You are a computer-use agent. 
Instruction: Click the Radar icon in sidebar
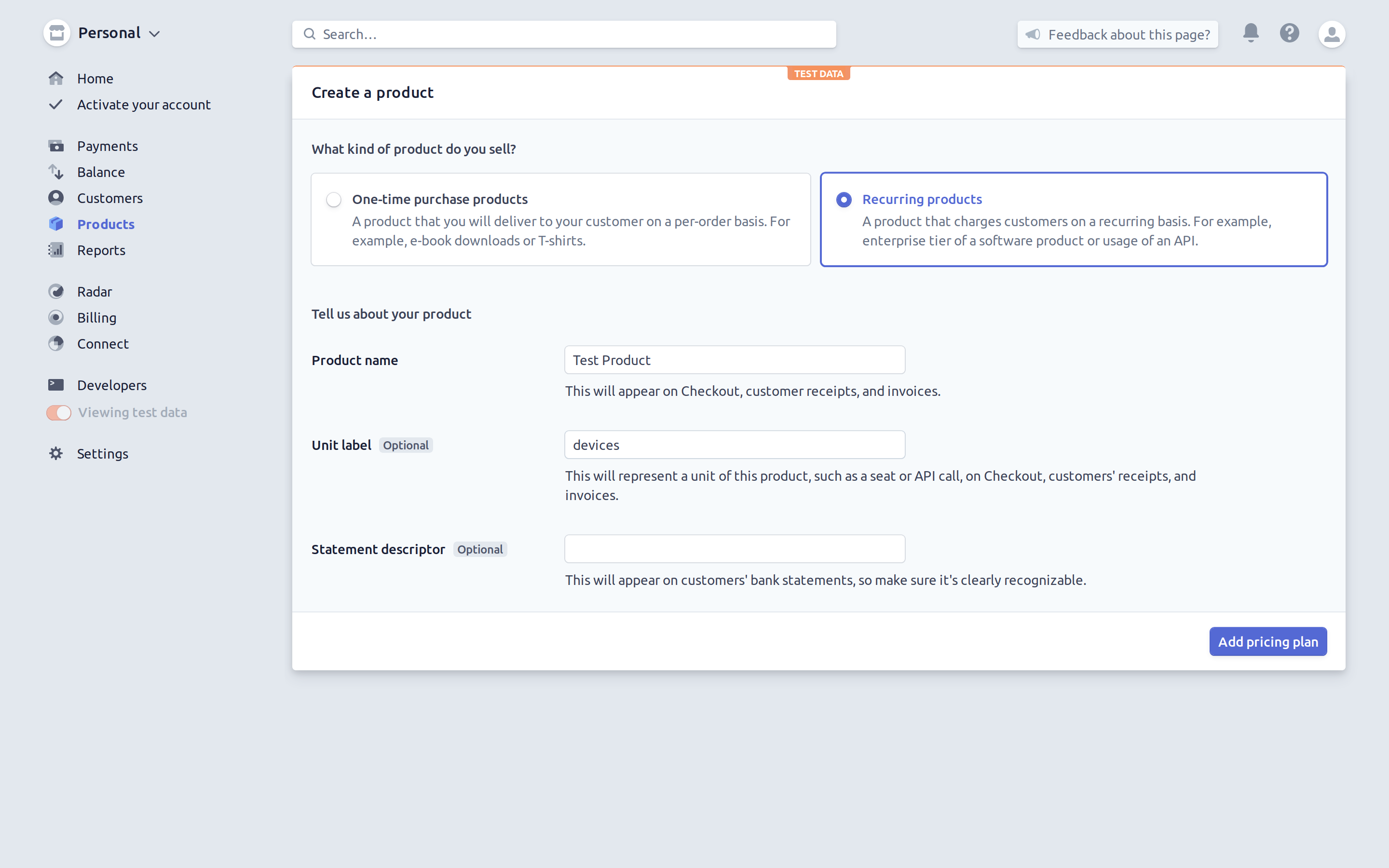56,291
